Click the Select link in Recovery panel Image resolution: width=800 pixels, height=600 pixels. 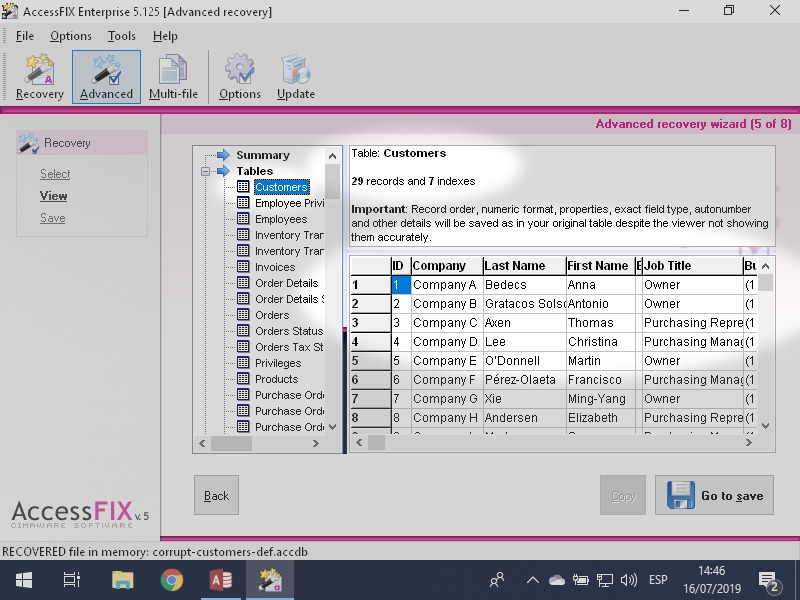pos(55,174)
